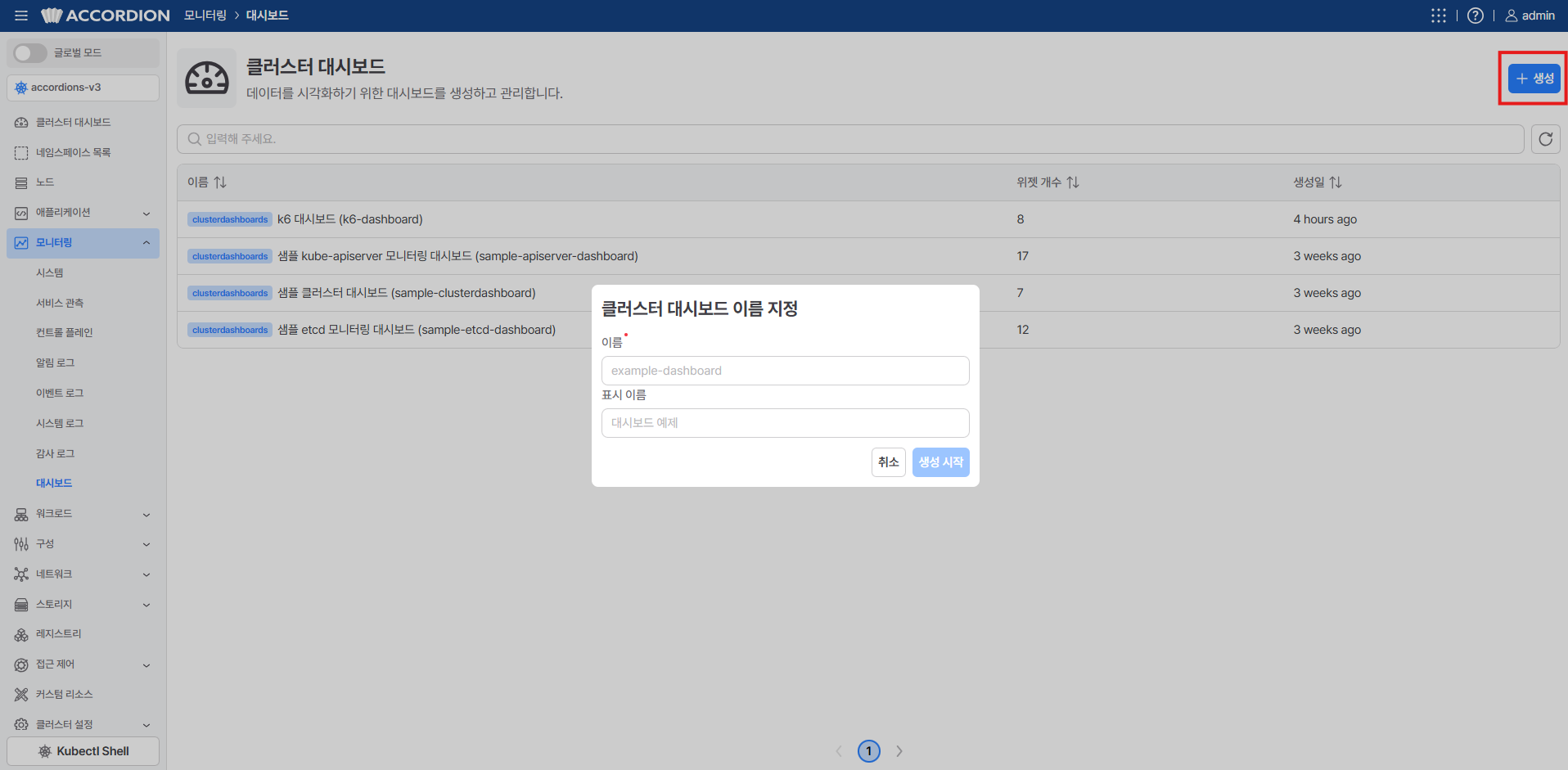Open 네임스페이스 목록 sidebar item
This screenshot has height=770, width=1568.
[x=83, y=153]
